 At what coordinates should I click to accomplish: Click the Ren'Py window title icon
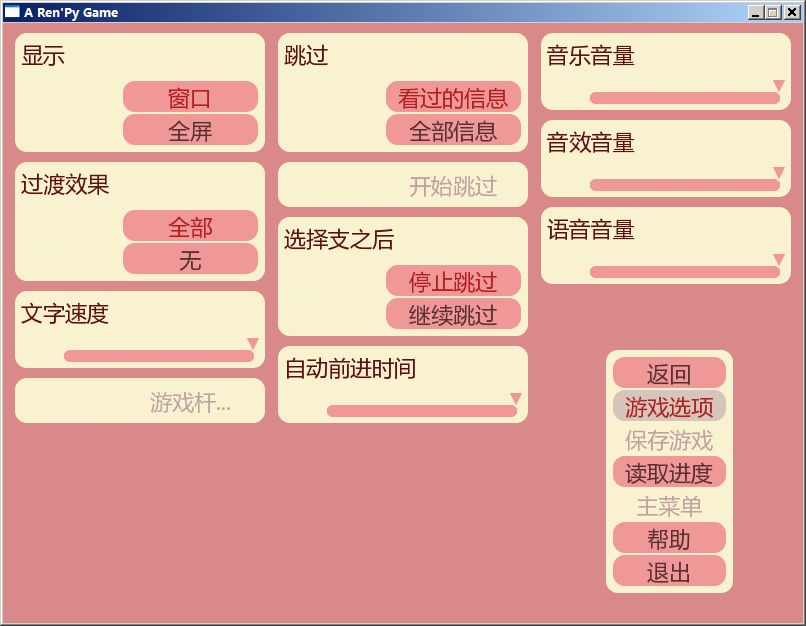pyautogui.click(x=12, y=12)
